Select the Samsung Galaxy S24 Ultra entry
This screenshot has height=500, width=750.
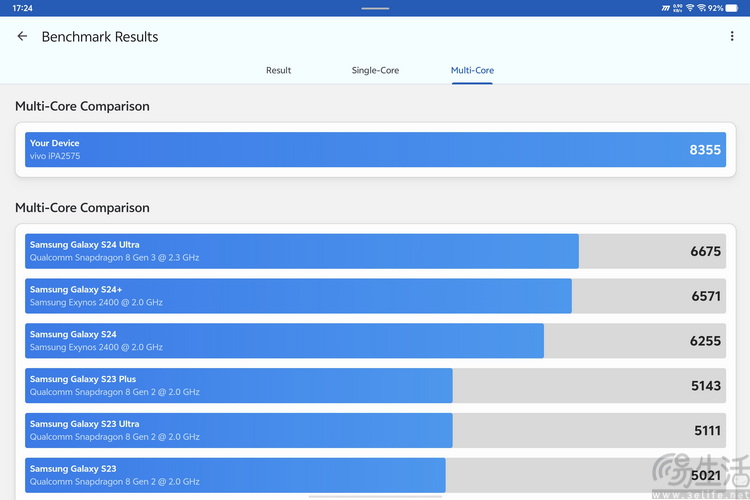(x=375, y=251)
